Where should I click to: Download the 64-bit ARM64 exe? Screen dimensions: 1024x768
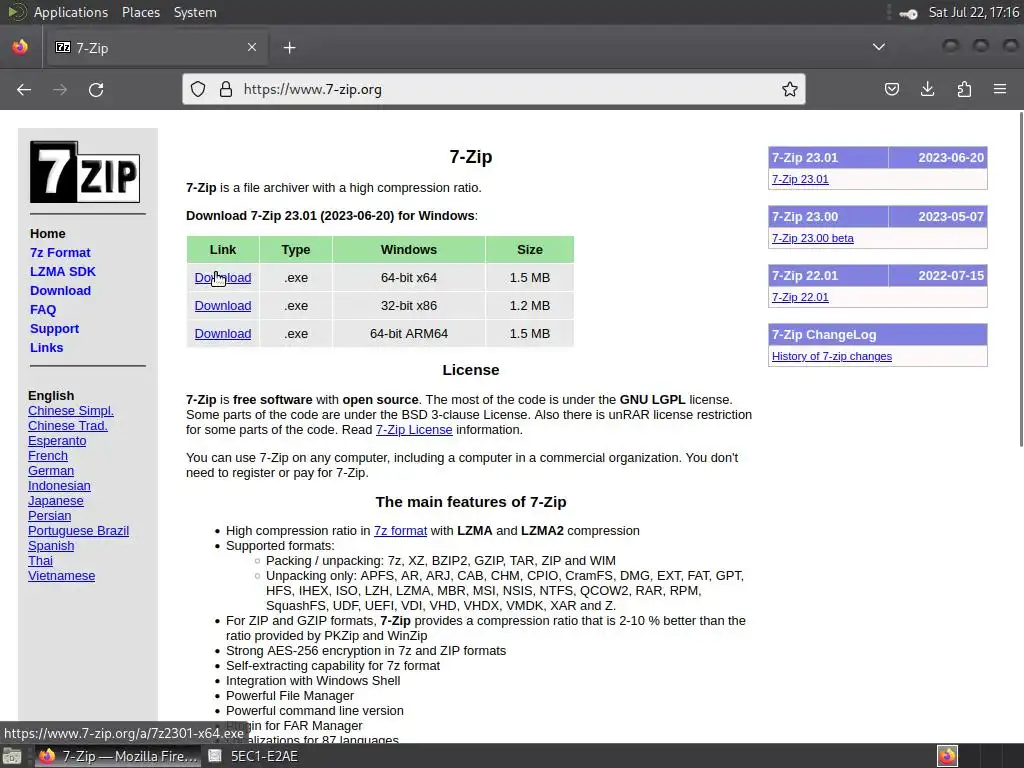223,334
